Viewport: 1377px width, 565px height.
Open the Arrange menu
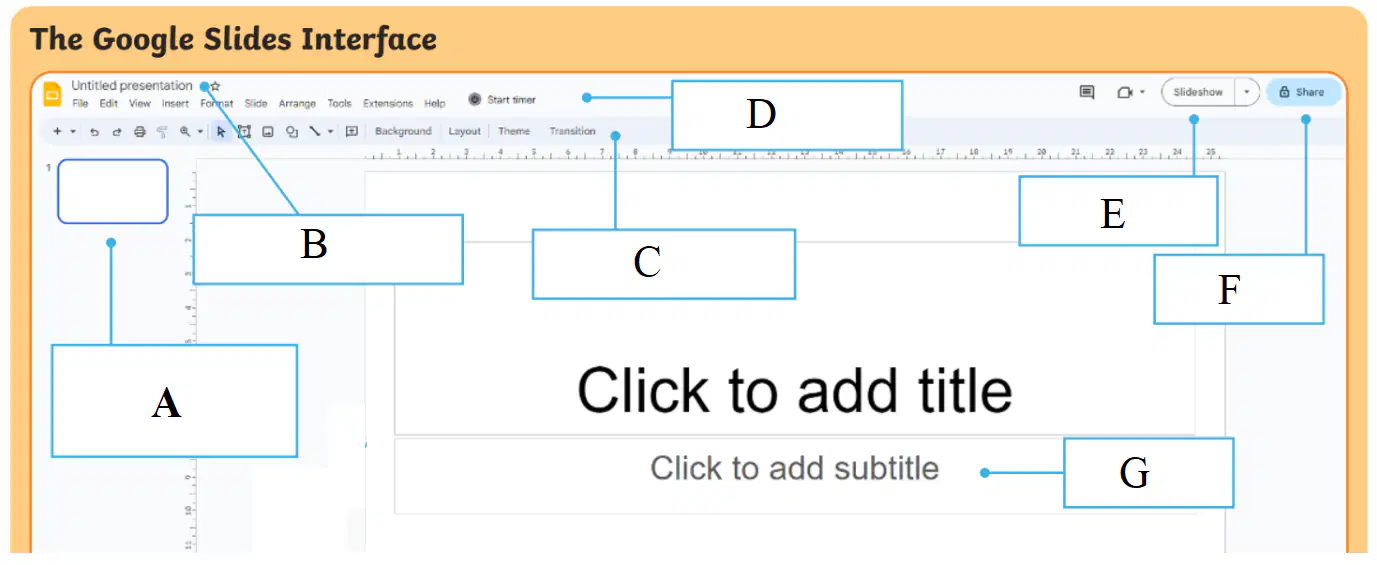(297, 103)
